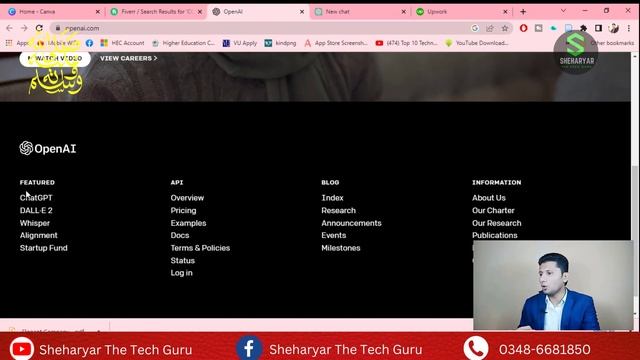Open the Announcements link
This screenshot has width=640, height=360.
(351, 223)
